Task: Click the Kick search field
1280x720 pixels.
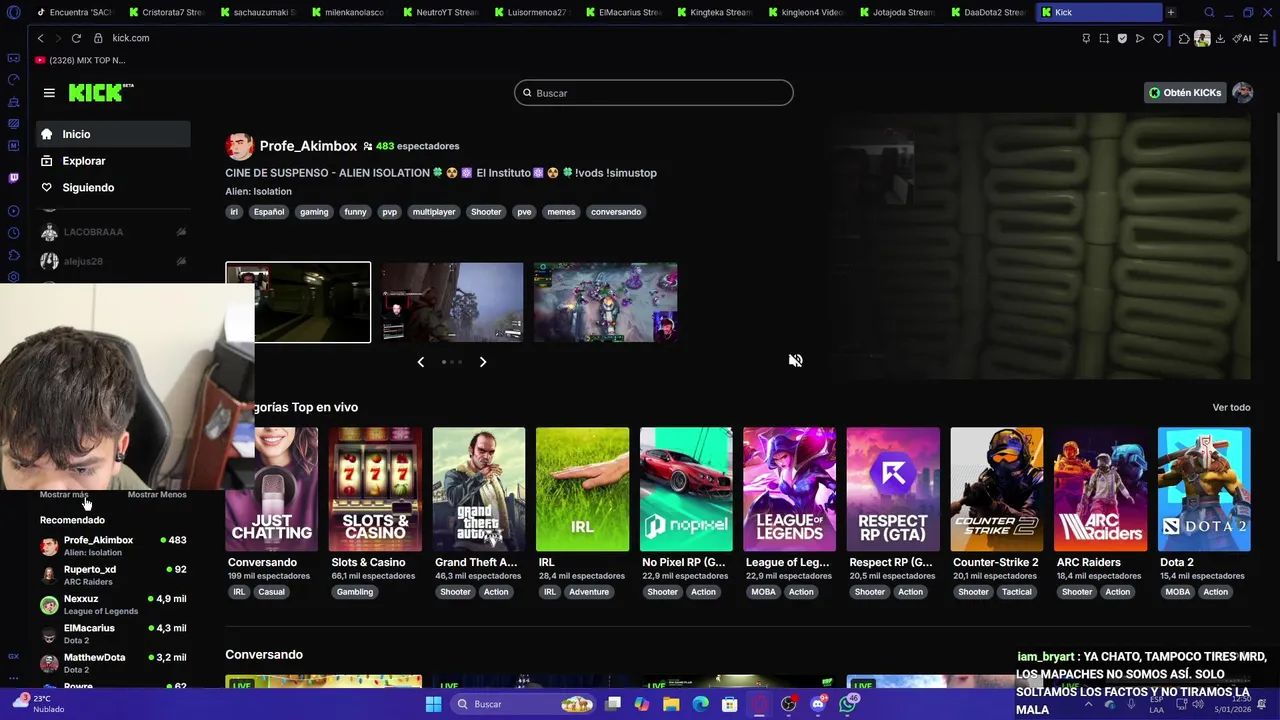Action: [654, 93]
